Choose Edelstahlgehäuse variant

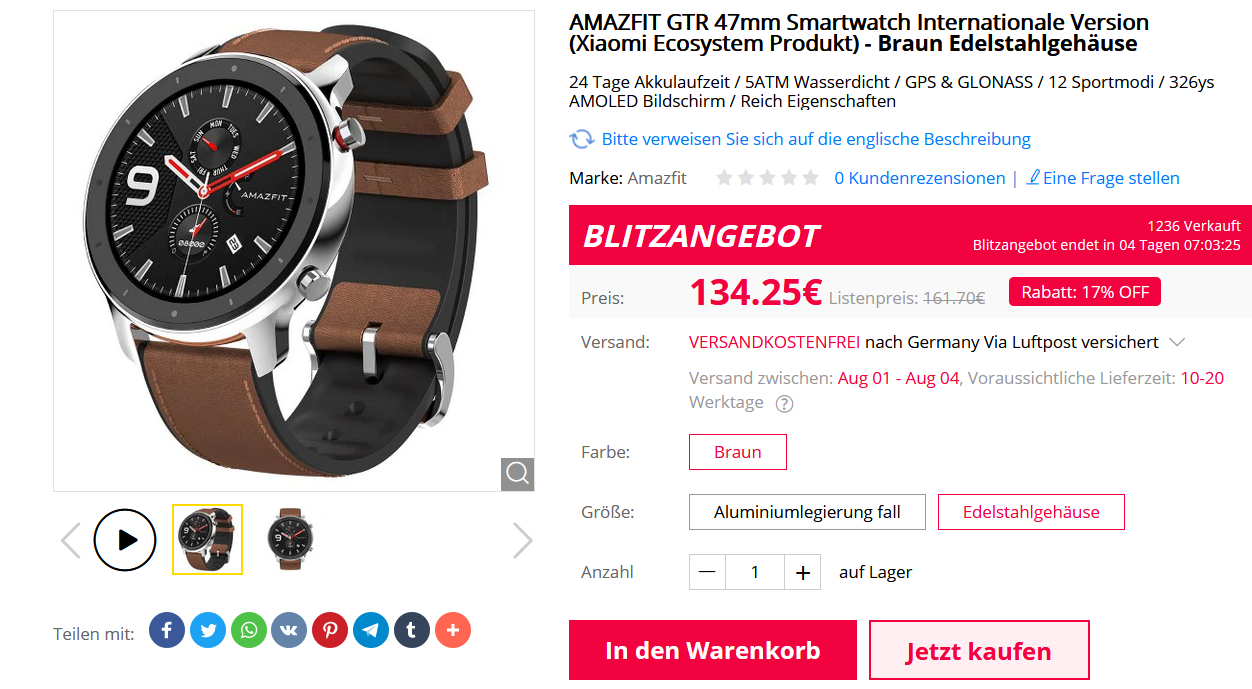1031,512
